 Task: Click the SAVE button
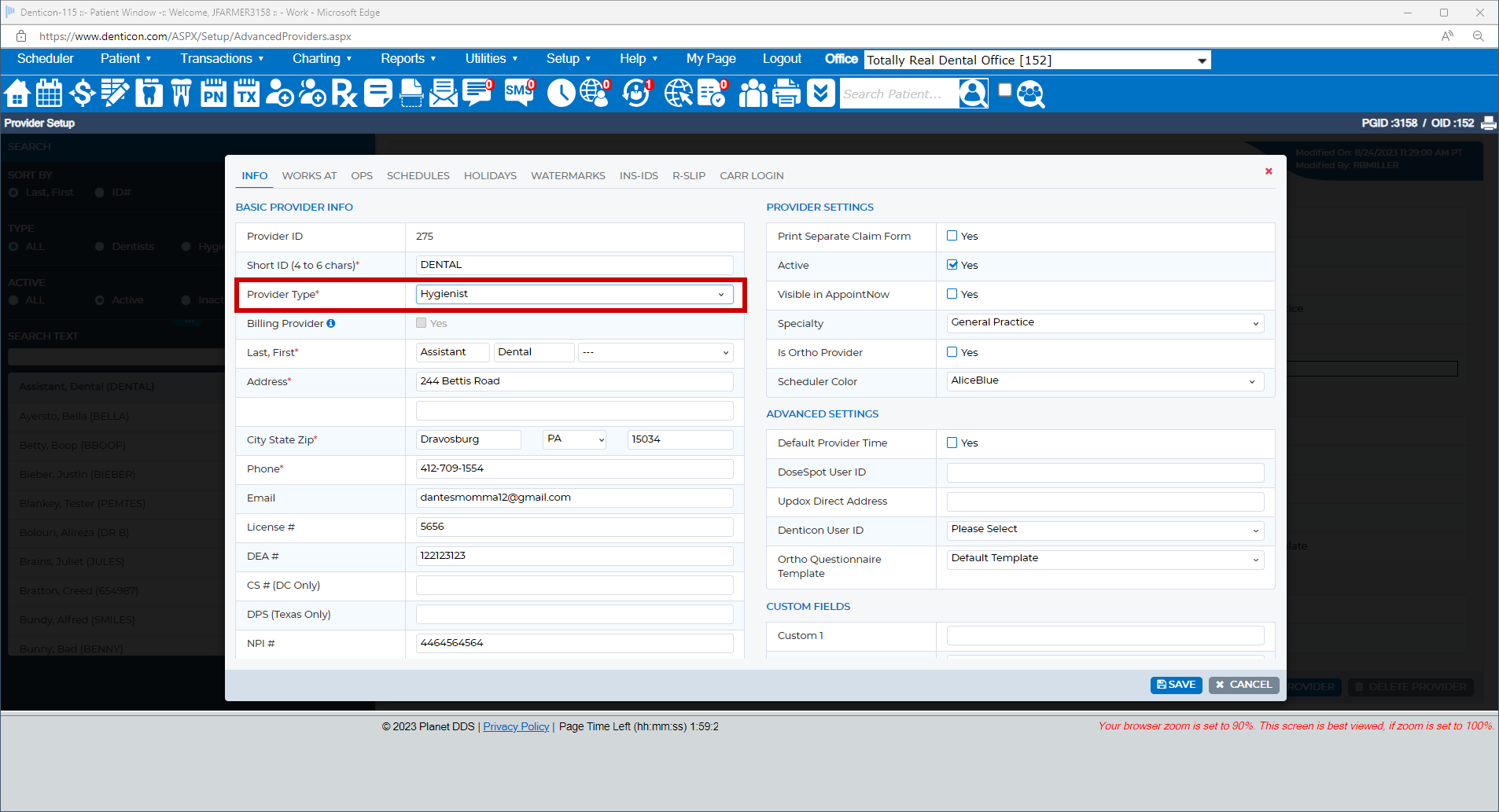tap(1176, 685)
